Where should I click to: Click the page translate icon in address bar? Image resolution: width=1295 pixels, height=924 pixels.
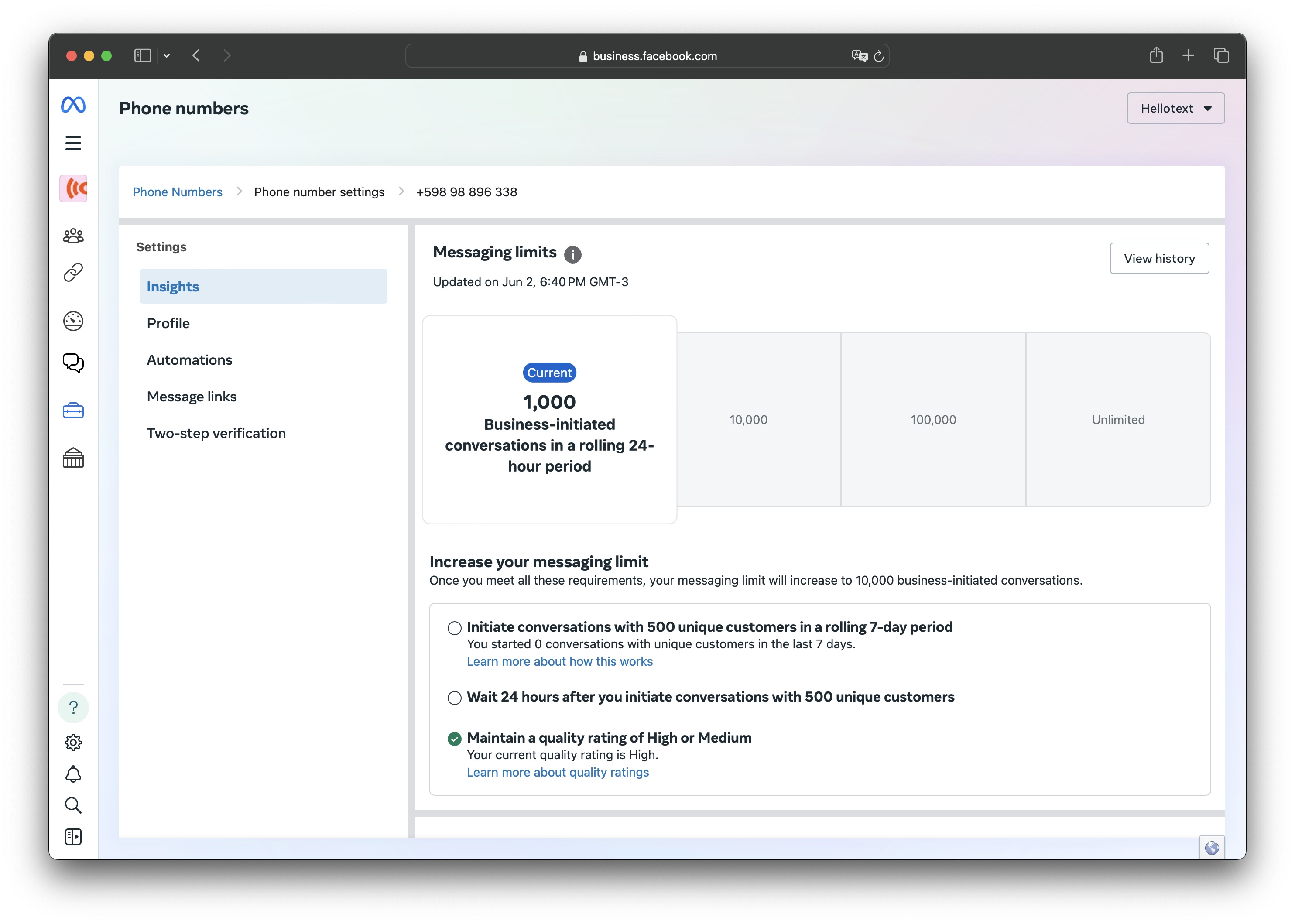coord(859,56)
